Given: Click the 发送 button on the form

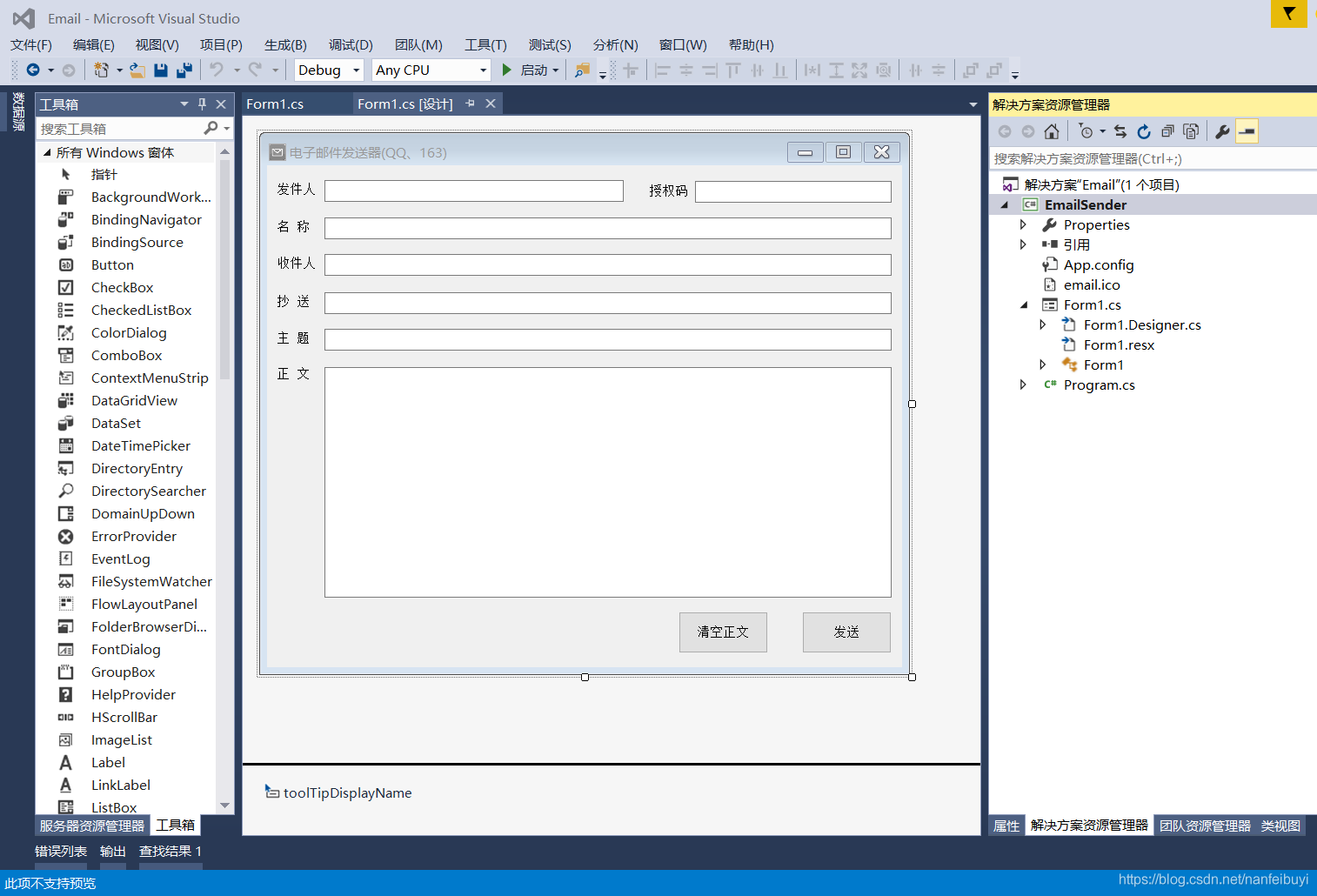Looking at the screenshot, I should (x=846, y=632).
